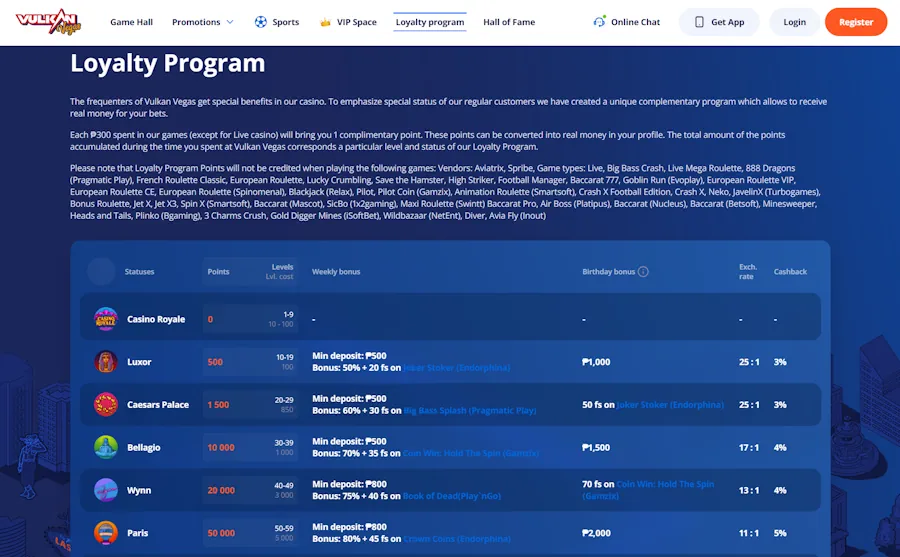The height and width of the screenshot is (557, 900).
Task: Click the Wynn status icon
Action: pyautogui.click(x=106, y=490)
